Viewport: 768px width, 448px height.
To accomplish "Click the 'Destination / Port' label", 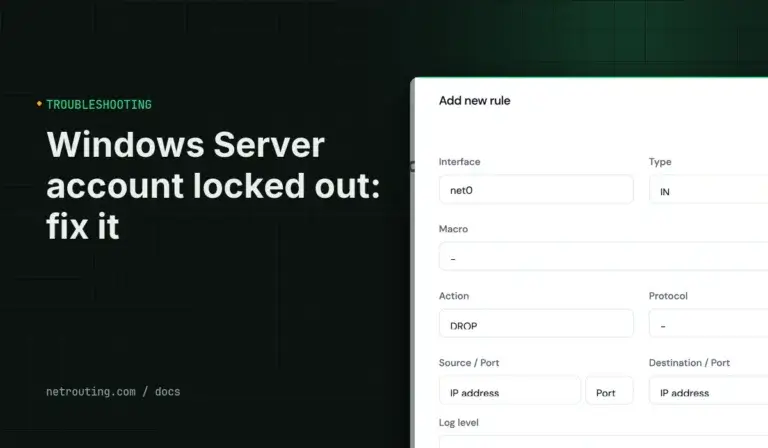I will (689, 363).
